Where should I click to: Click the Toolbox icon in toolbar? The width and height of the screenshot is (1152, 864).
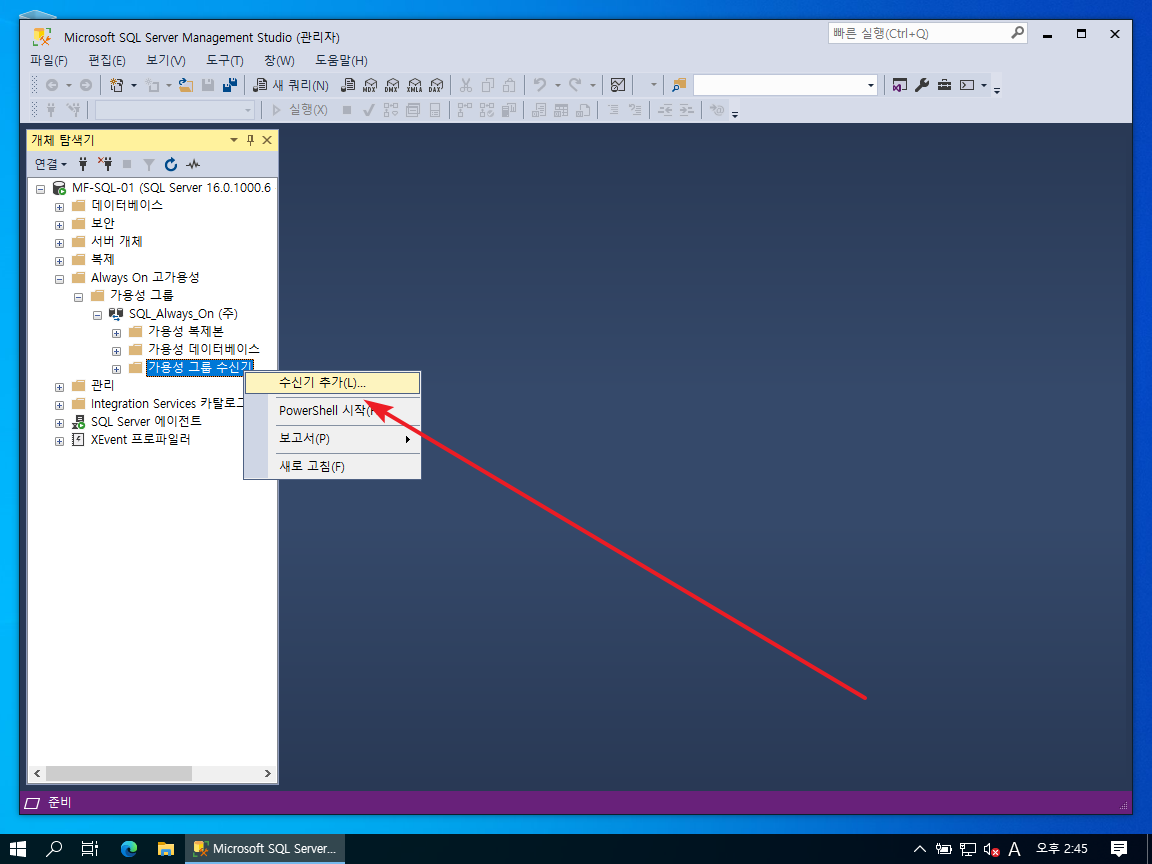pyautogui.click(x=944, y=85)
